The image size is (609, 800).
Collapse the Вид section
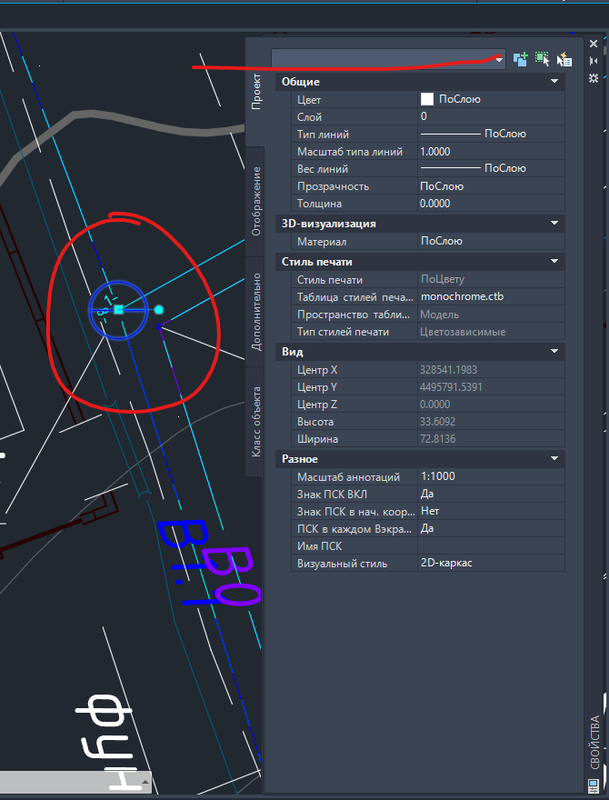coord(554,351)
